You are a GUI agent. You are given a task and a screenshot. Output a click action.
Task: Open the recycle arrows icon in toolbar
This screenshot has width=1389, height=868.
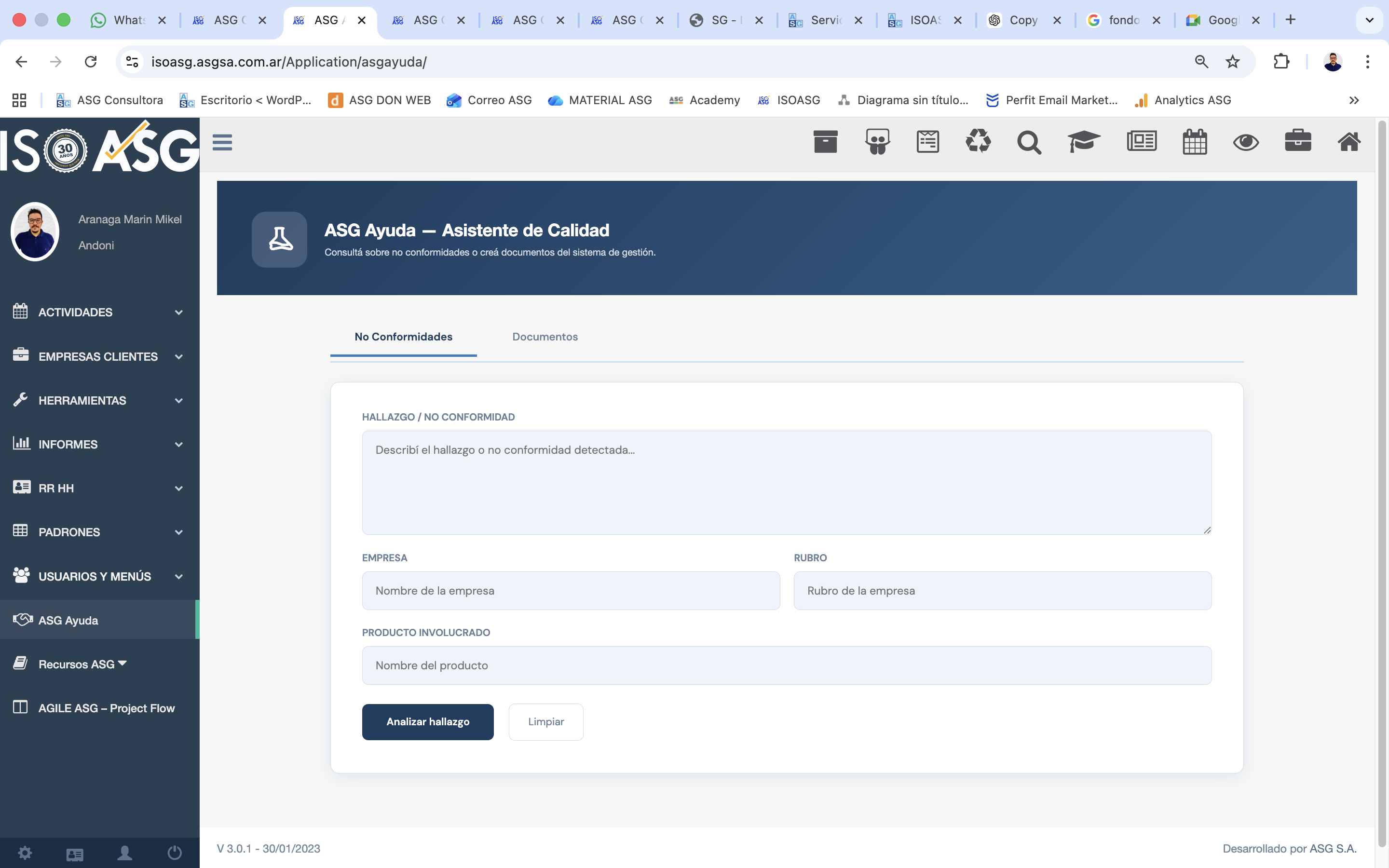click(x=978, y=142)
